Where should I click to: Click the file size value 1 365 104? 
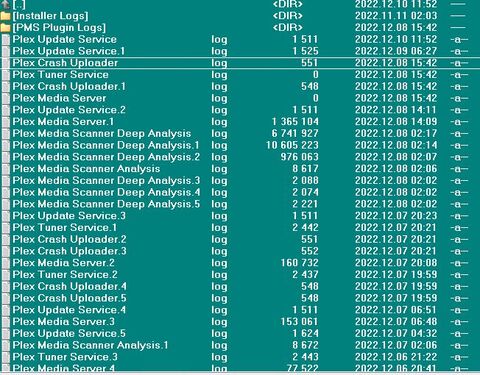295,122
